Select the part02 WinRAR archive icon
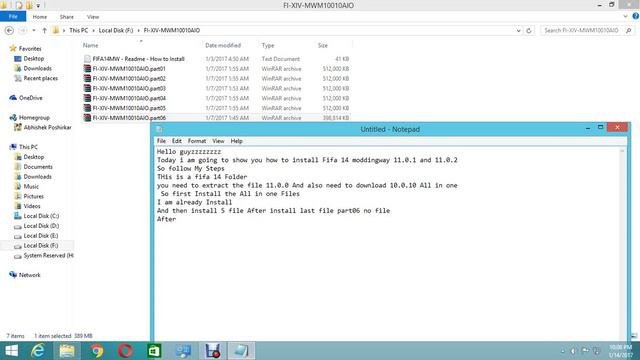Viewport: 640px width, 360px height. pyautogui.click(x=87, y=78)
